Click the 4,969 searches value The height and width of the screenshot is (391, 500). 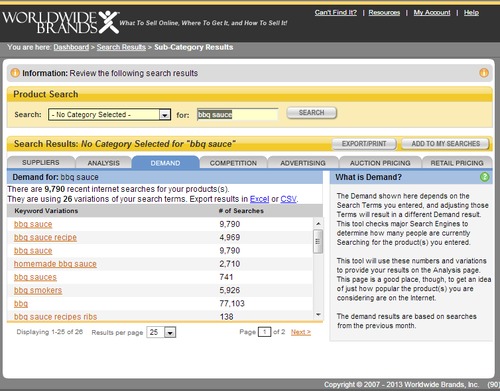(x=230, y=237)
